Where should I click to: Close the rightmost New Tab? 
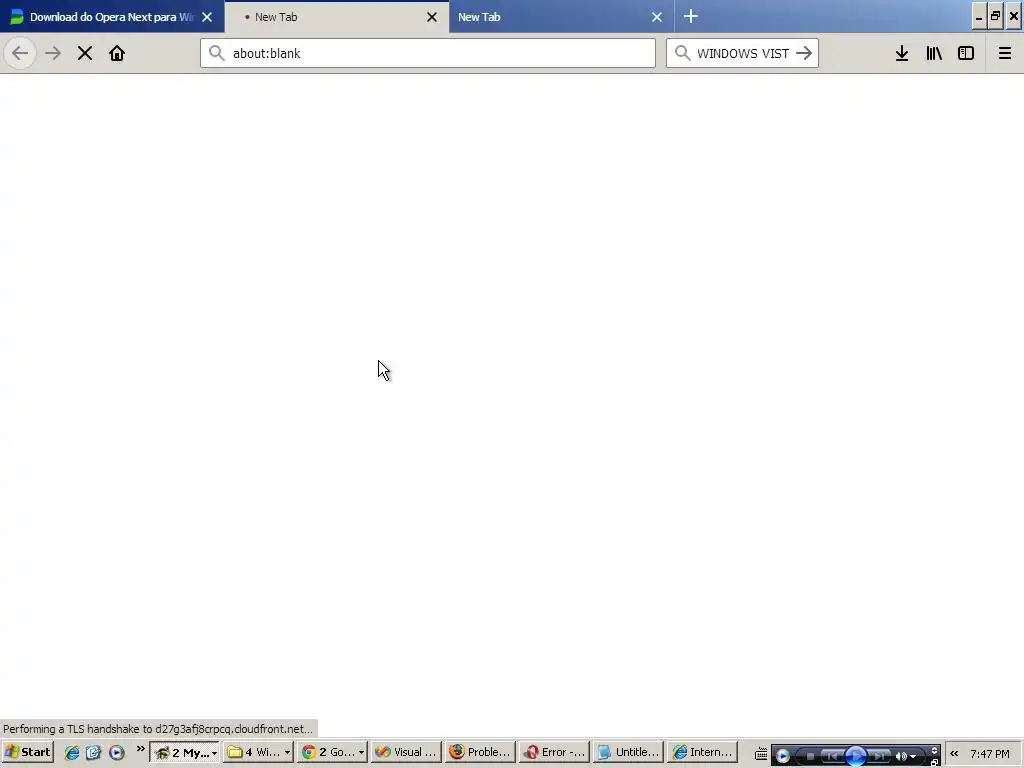657,17
